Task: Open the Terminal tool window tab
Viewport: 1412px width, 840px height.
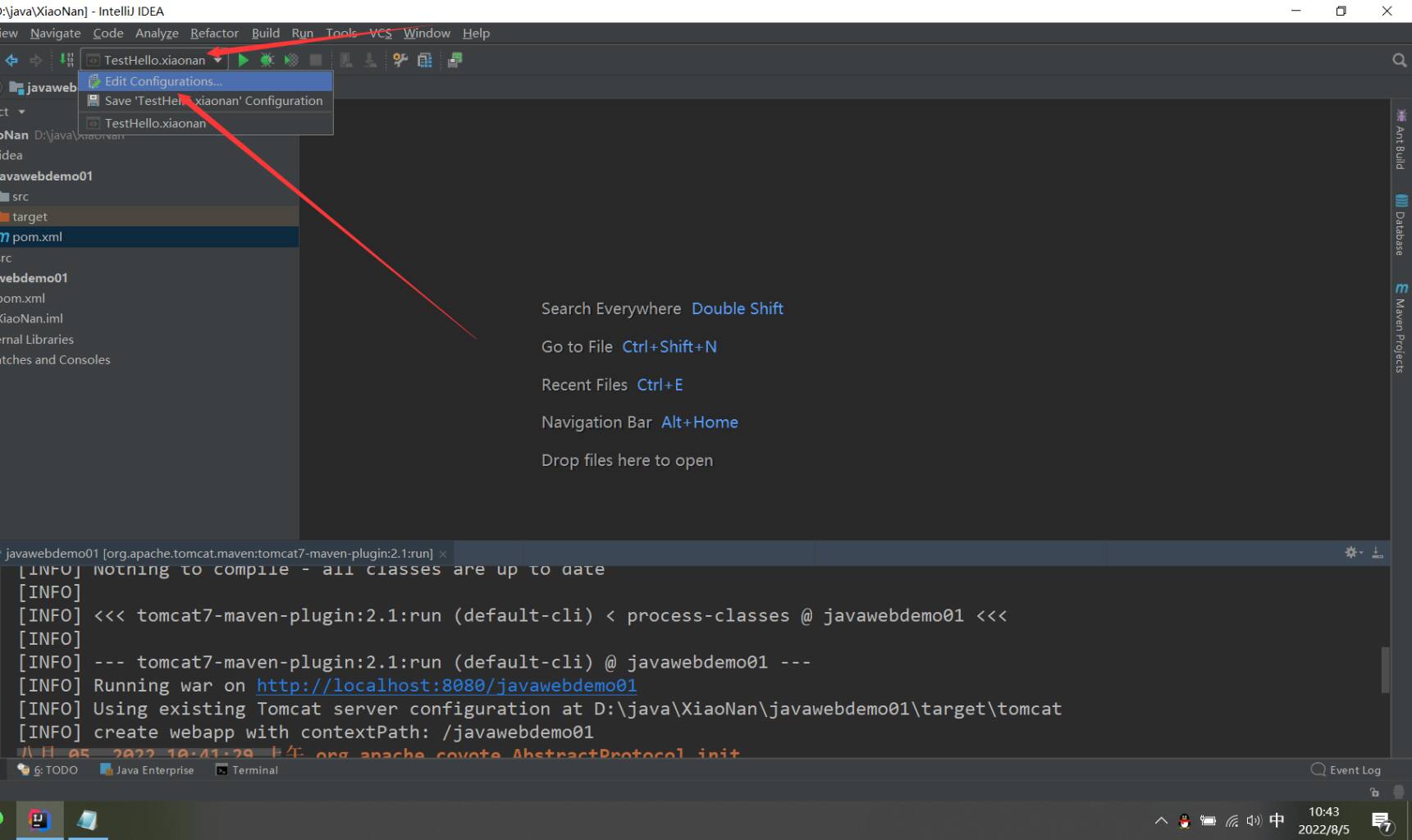Action: [247, 770]
